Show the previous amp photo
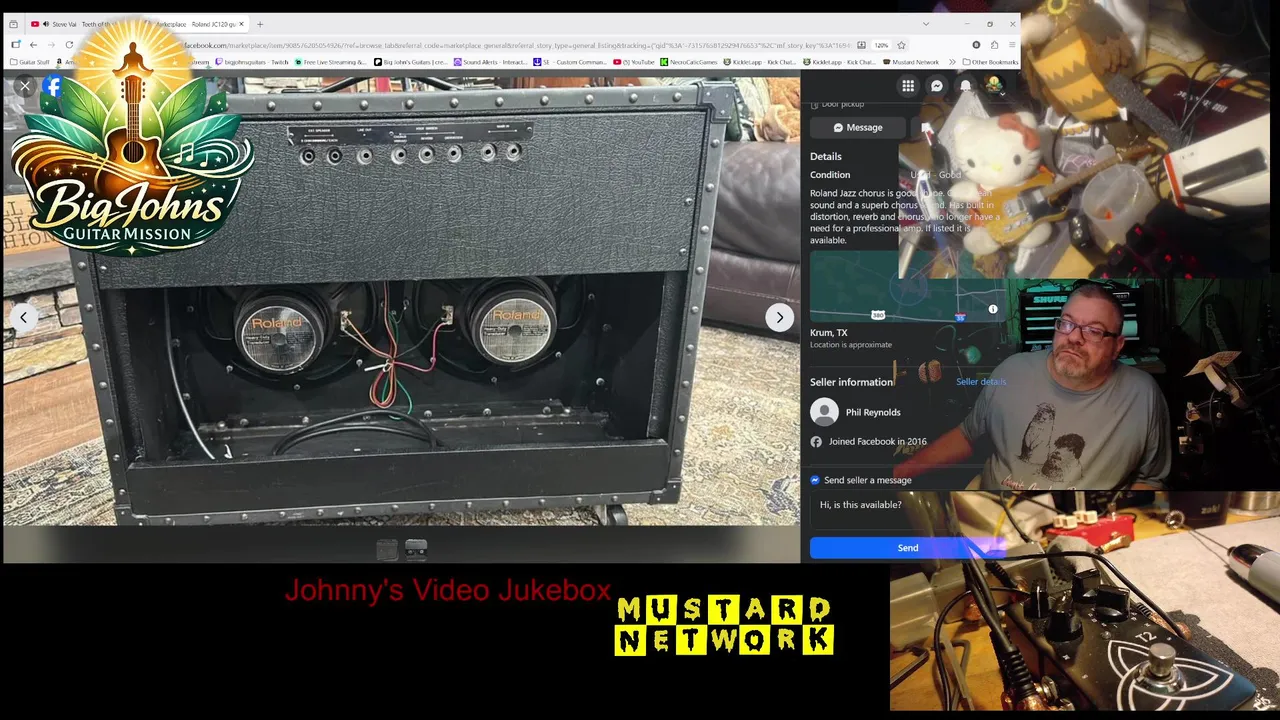The width and height of the screenshot is (1280, 720). [x=23, y=317]
